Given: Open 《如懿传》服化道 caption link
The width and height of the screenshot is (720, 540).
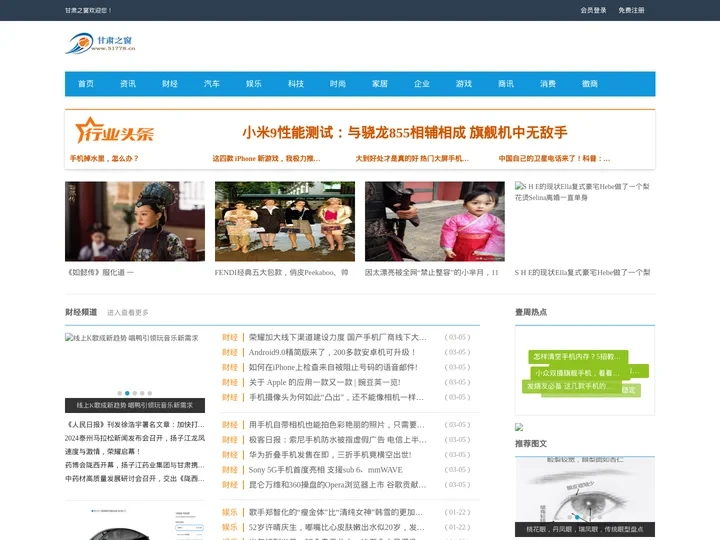Looking at the screenshot, I should 101,272.
